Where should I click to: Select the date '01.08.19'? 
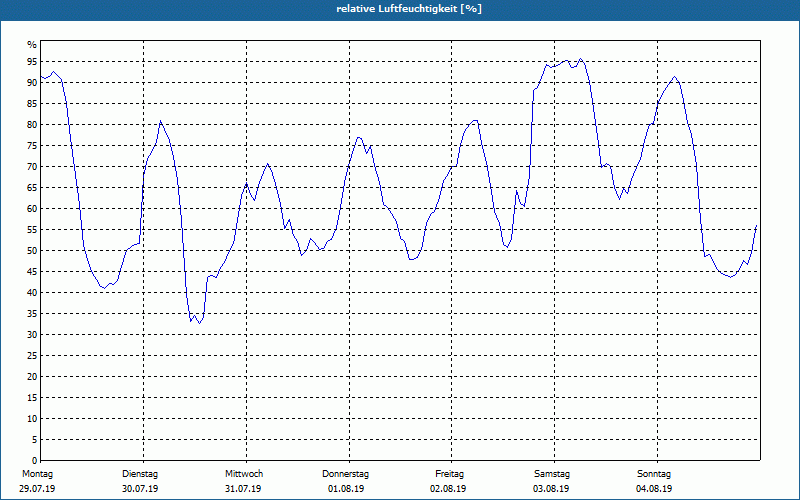click(346, 489)
